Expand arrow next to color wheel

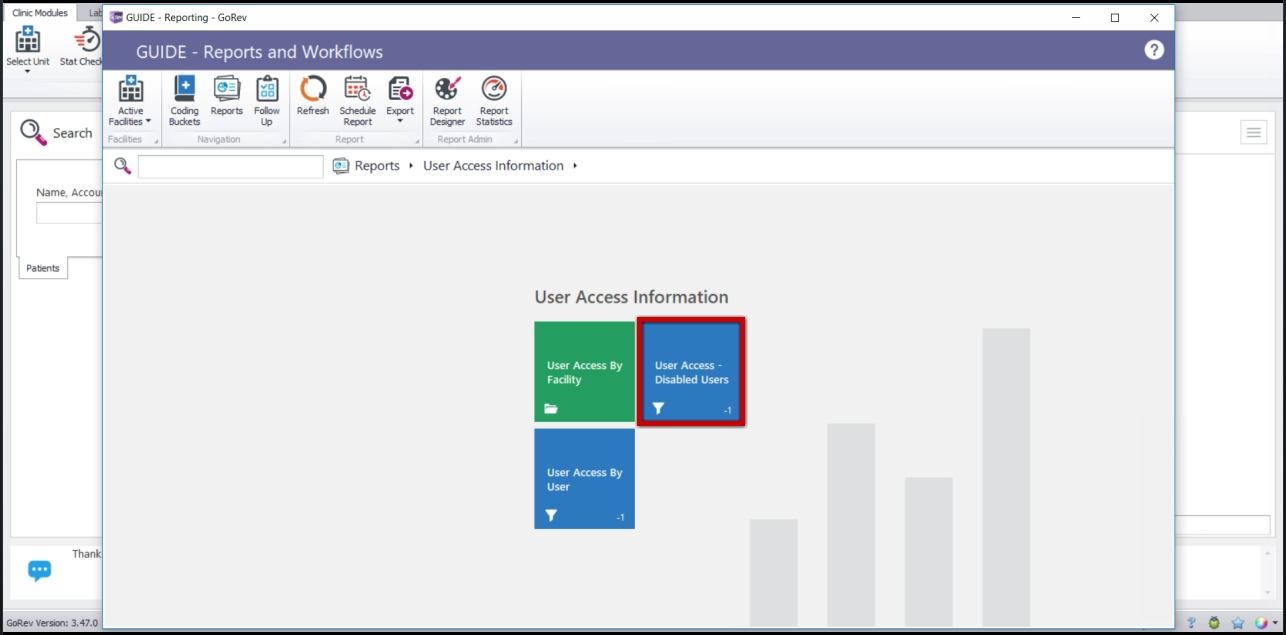1275,623
